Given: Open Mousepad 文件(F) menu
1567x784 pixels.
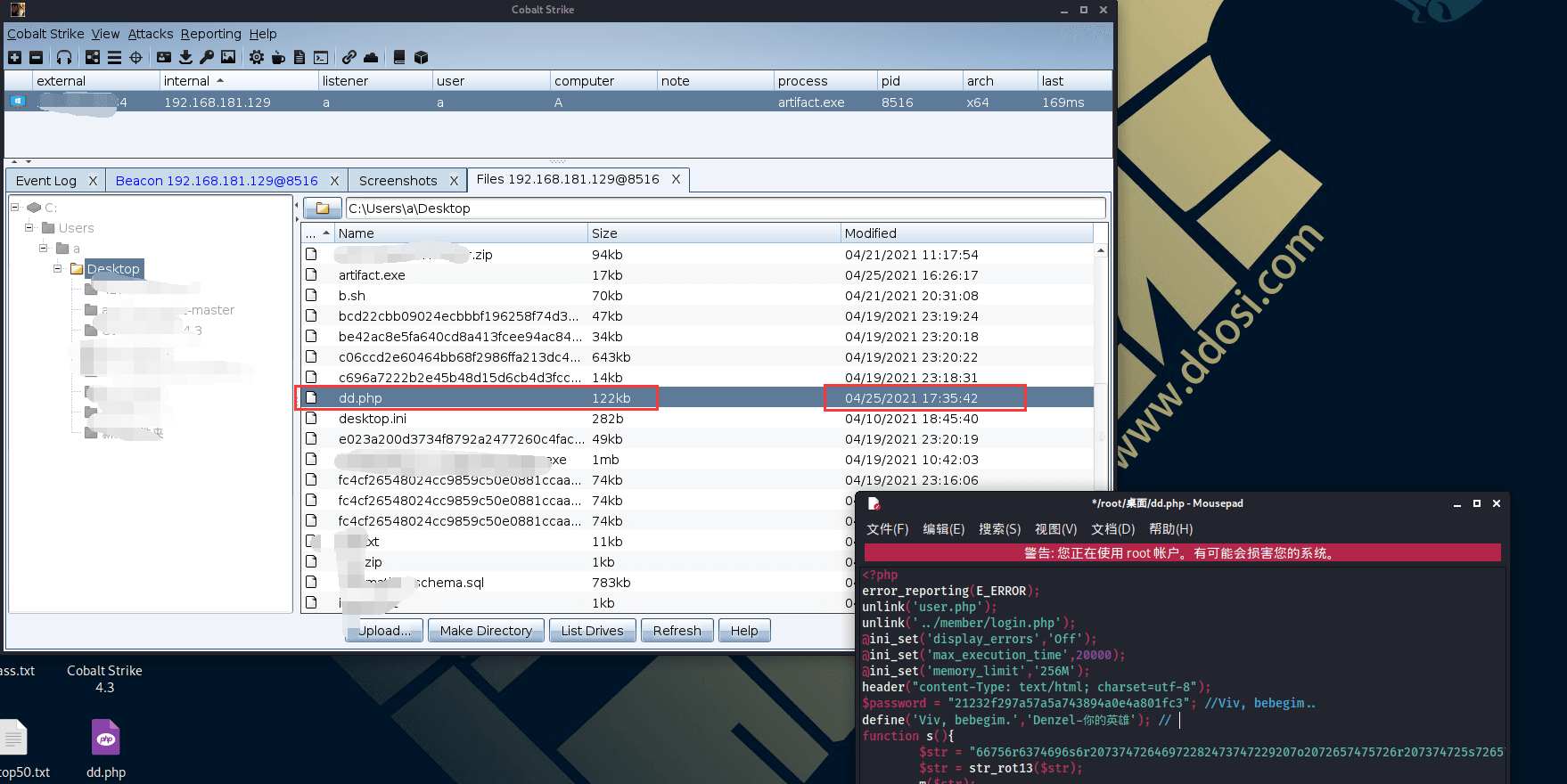Looking at the screenshot, I should 887,529.
